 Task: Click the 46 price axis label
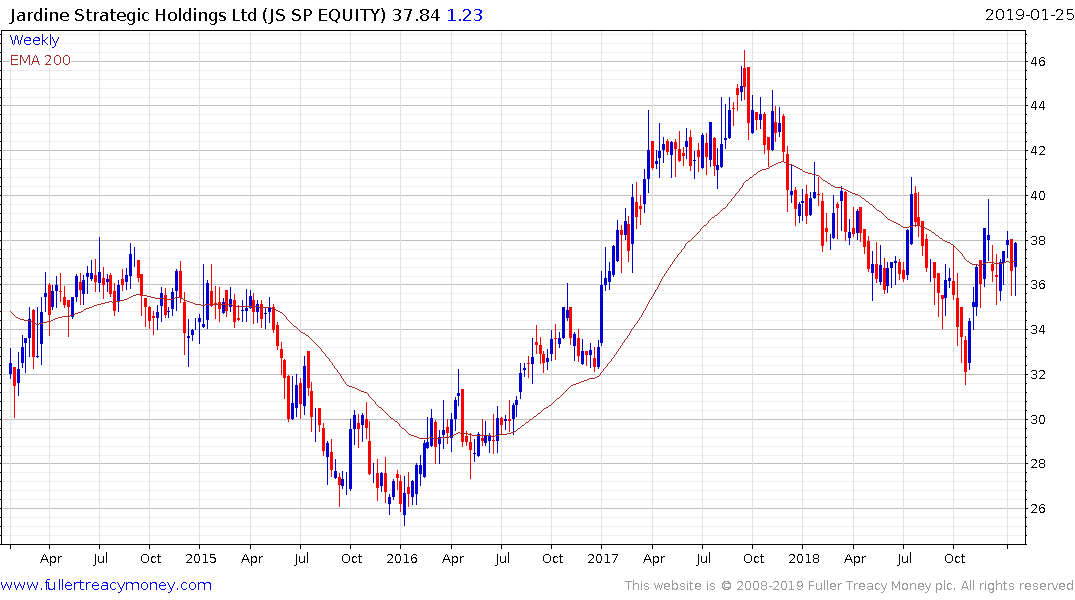(x=1037, y=62)
